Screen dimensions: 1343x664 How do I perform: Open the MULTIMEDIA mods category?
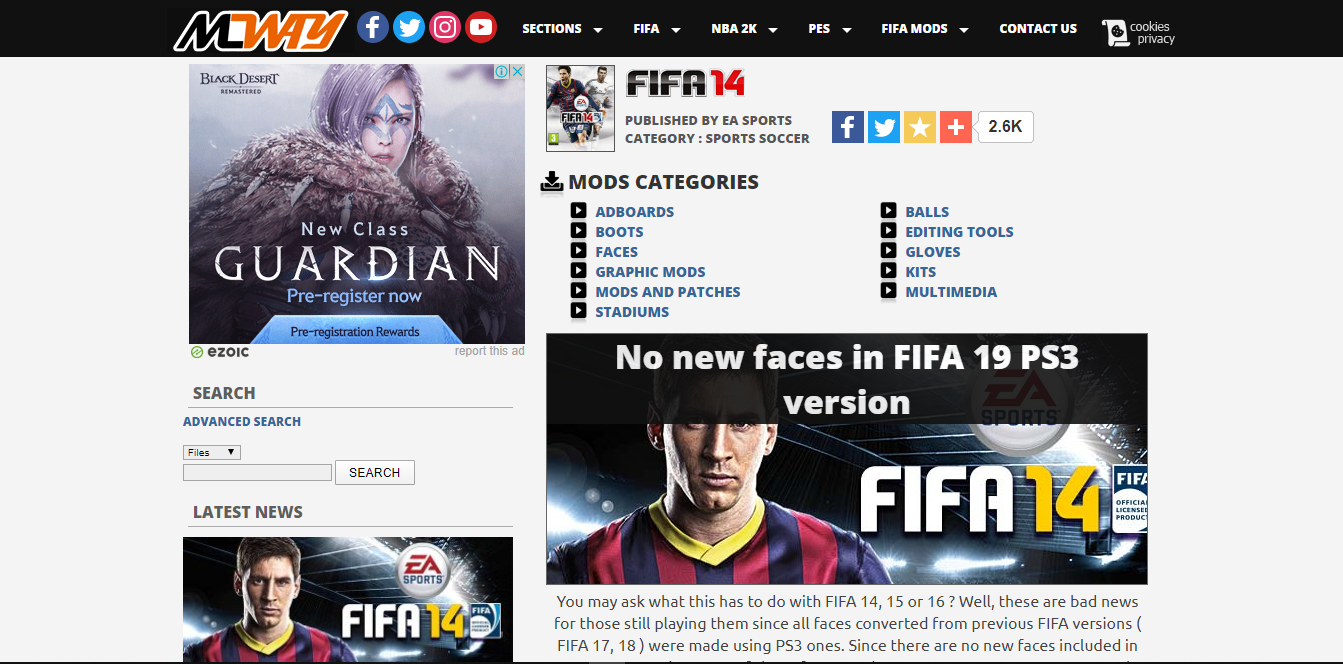click(x=951, y=292)
